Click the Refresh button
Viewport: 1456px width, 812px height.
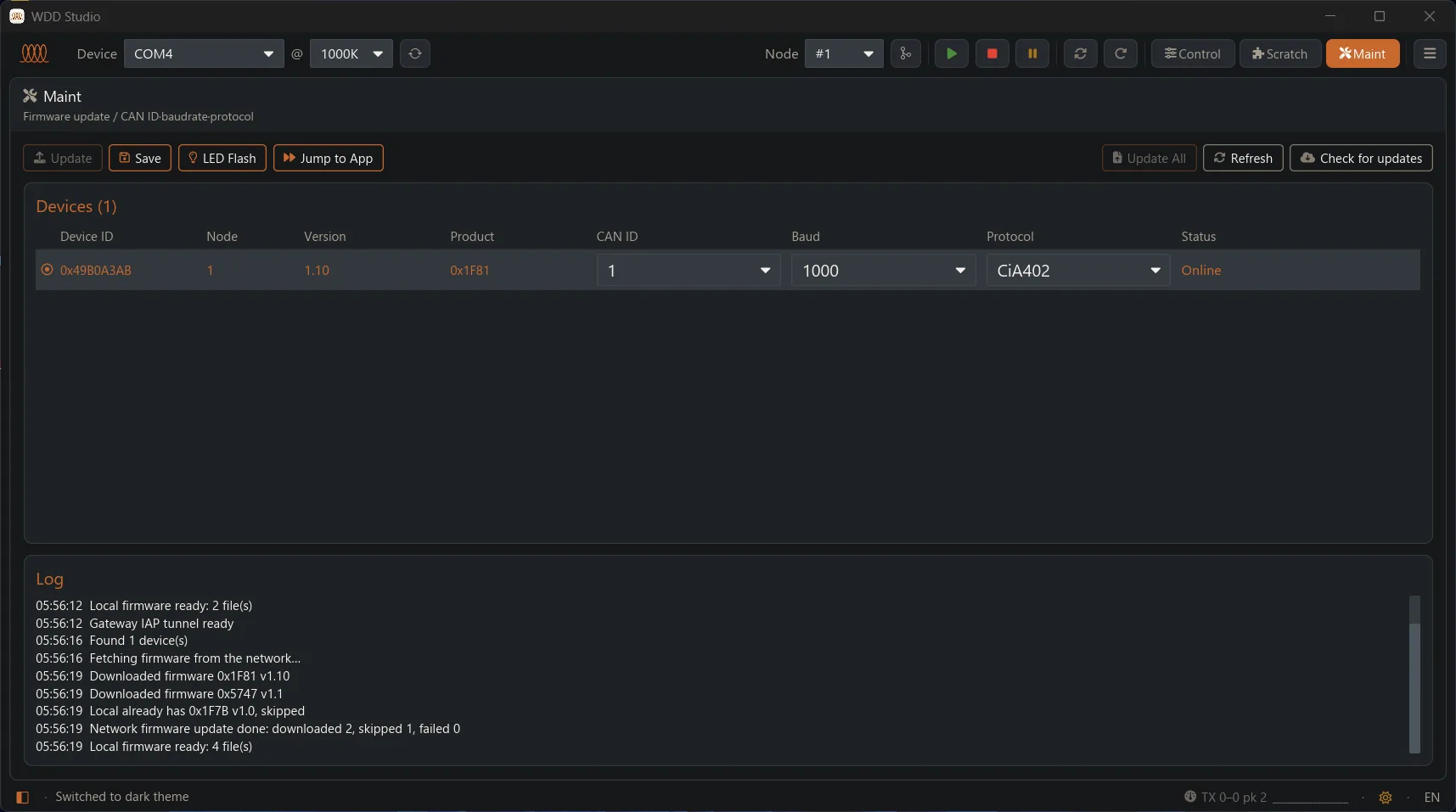pyautogui.click(x=1243, y=158)
